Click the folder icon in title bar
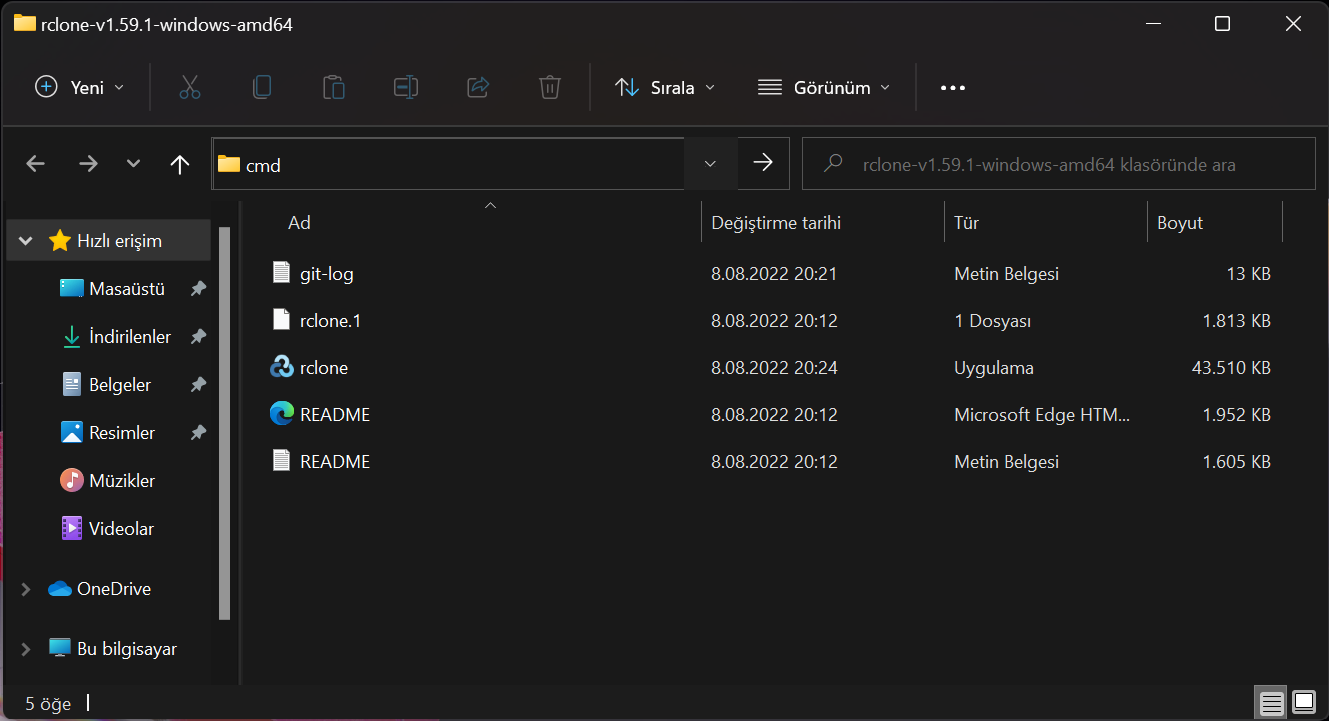Image resolution: width=1329 pixels, height=721 pixels. point(25,23)
